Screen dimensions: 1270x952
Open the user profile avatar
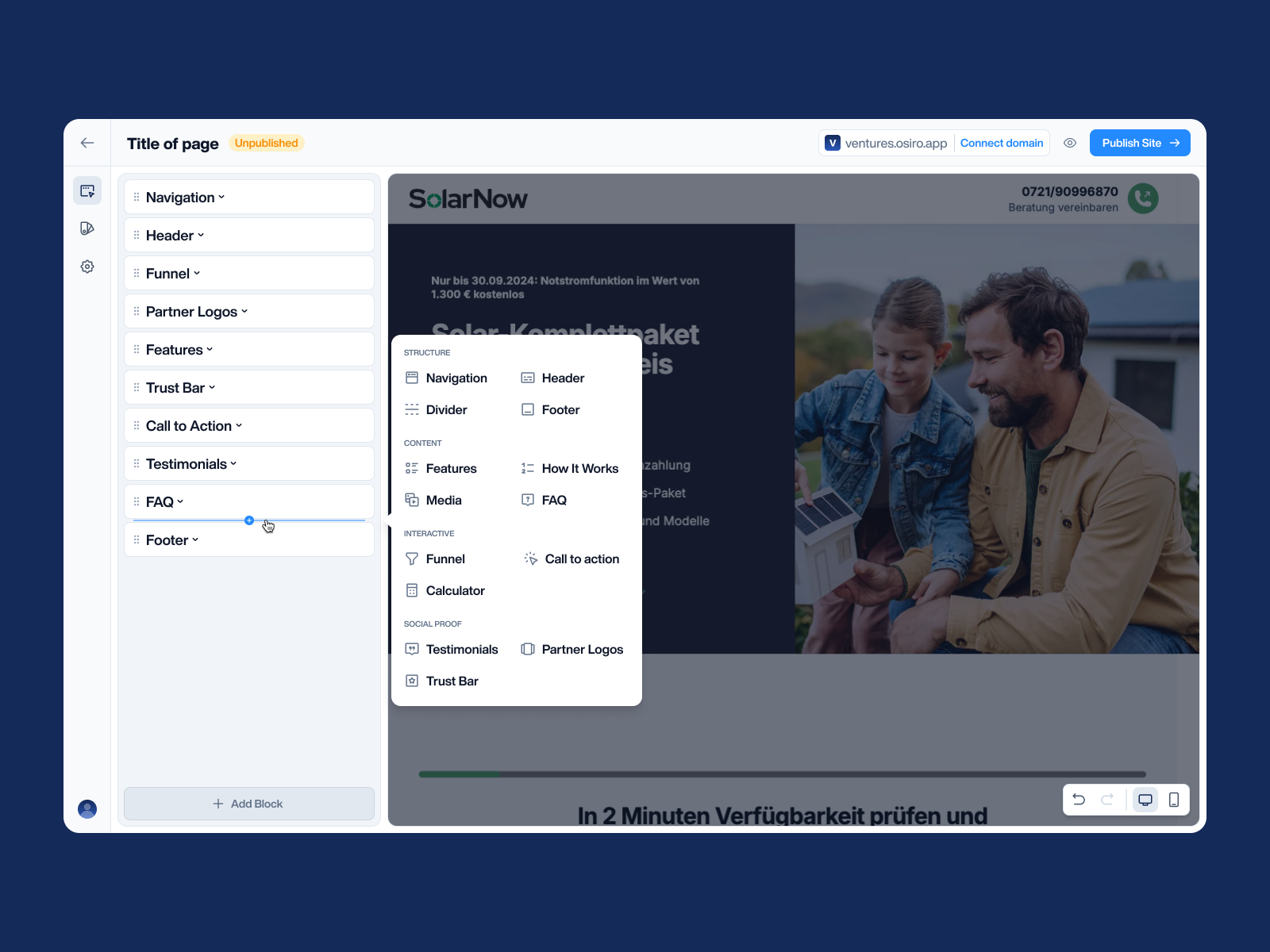click(87, 808)
